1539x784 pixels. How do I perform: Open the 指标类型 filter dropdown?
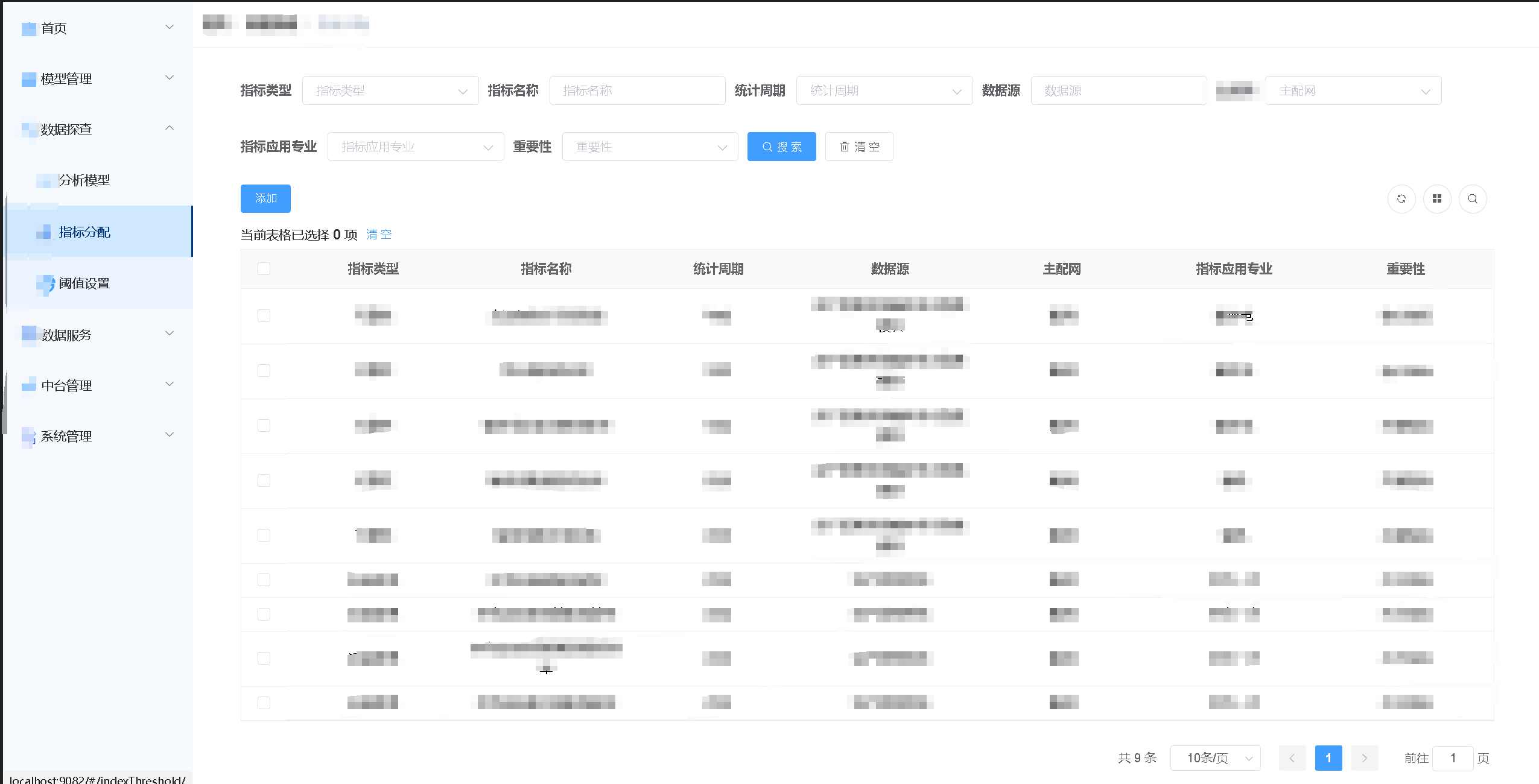[x=390, y=90]
